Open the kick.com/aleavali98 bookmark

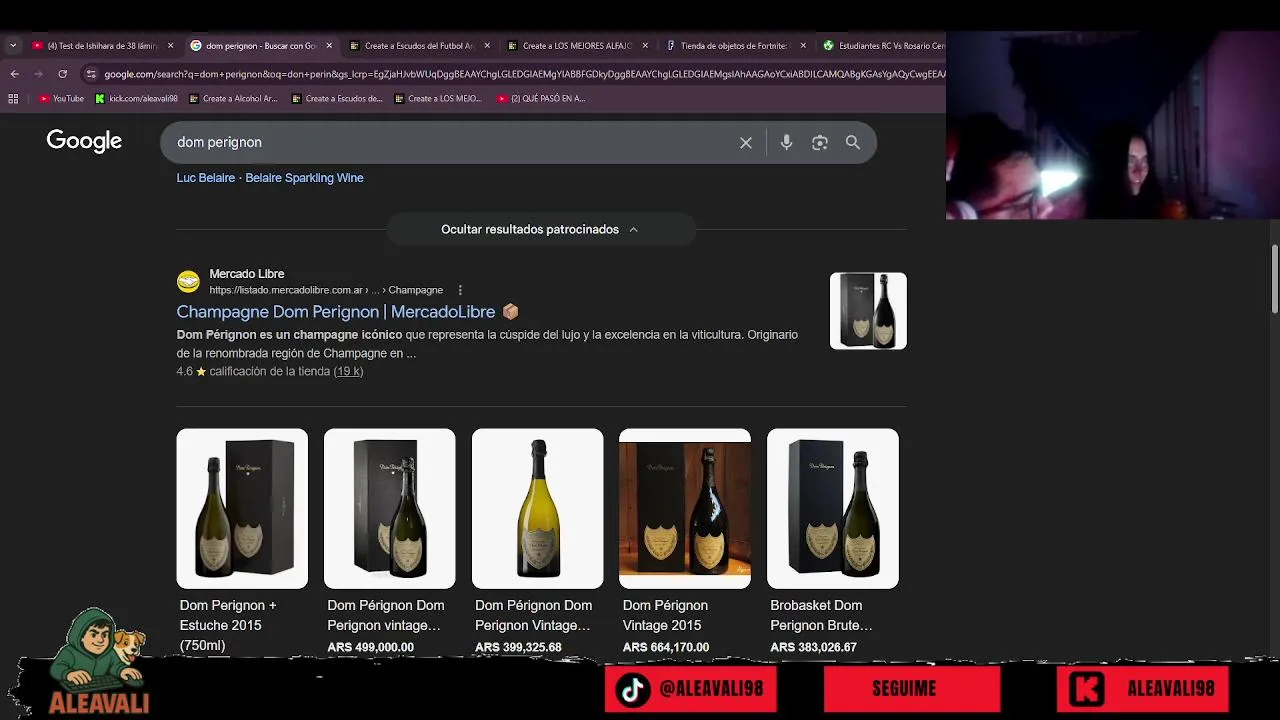pos(136,98)
